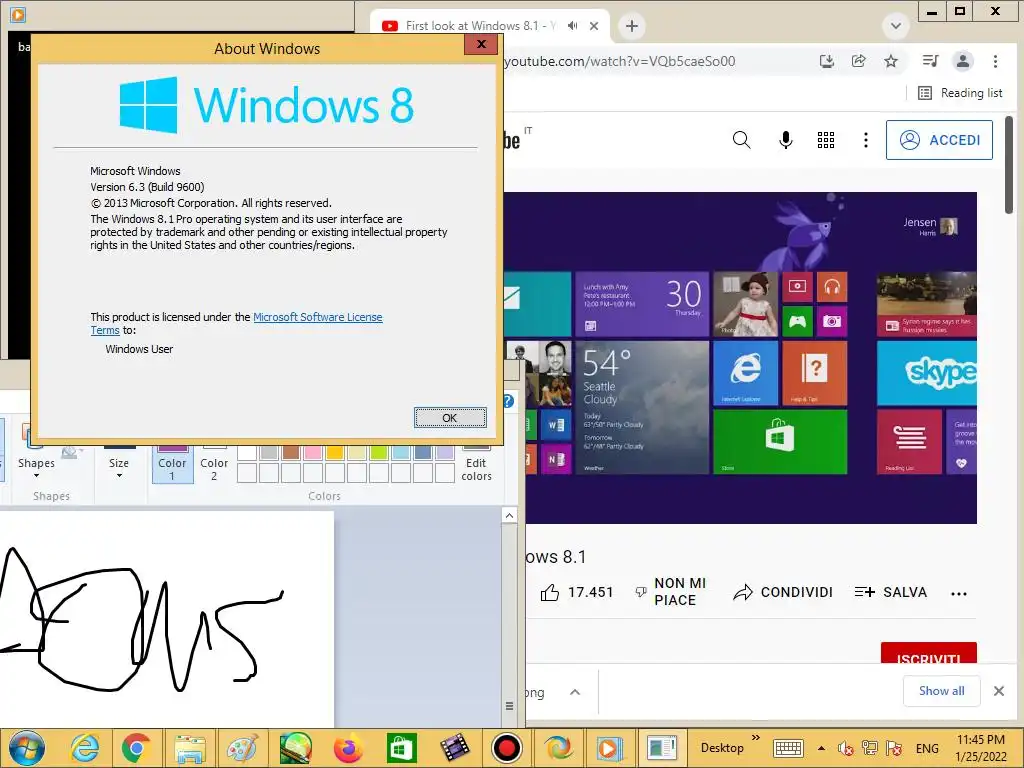Click Edit colors in Paint

[476, 464]
